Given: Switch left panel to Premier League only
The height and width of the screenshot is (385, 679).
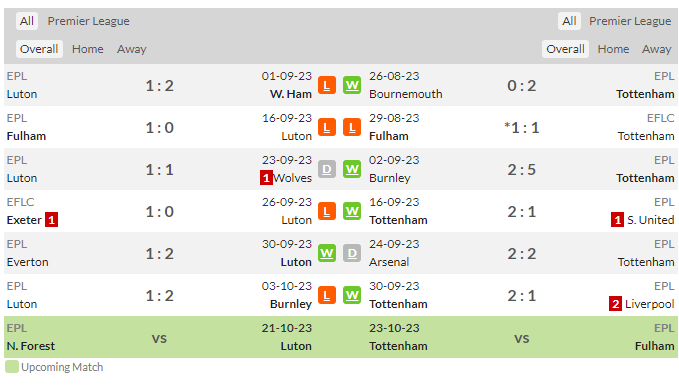Looking at the screenshot, I should tap(88, 21).
